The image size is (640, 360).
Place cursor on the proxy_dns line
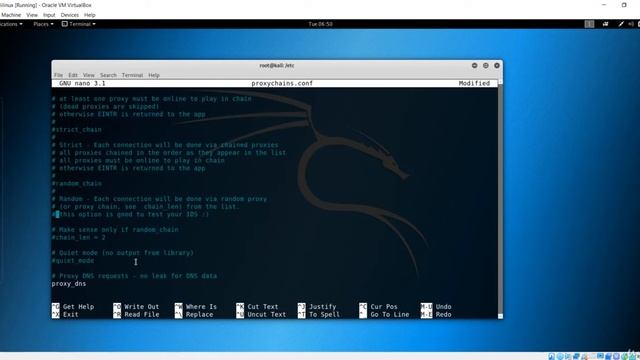(x=69, y=284)
